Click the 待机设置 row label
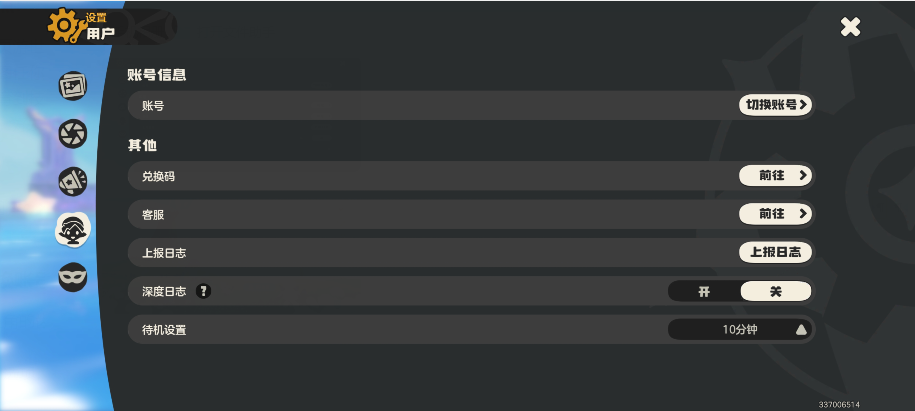 coord(164,330)
